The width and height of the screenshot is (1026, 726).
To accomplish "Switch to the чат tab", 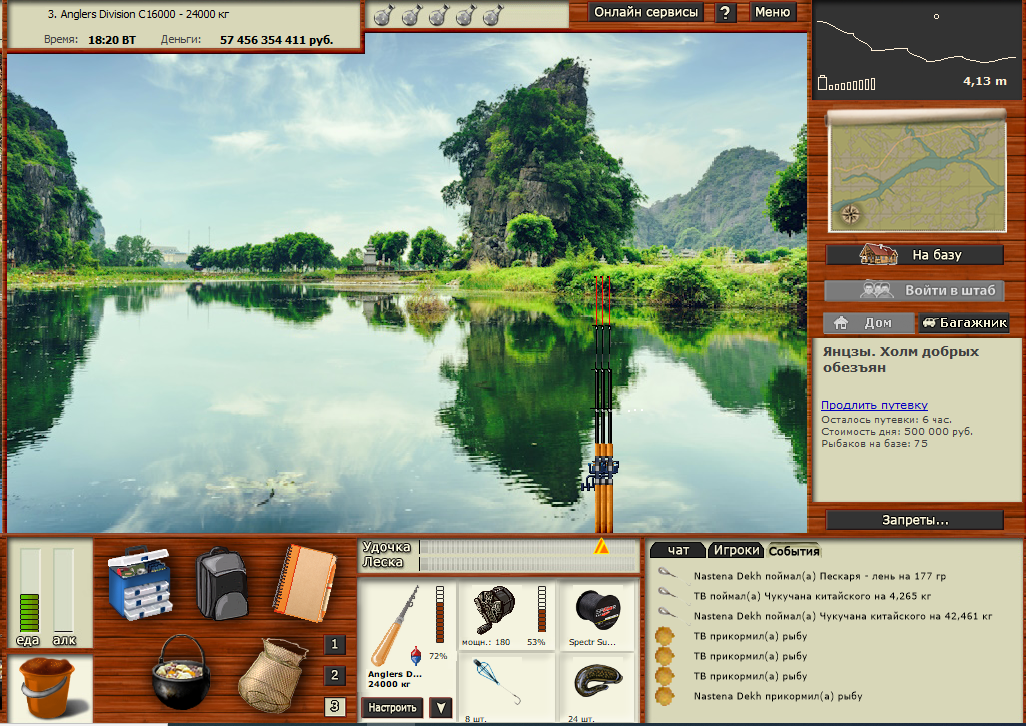I will point(679,551).
